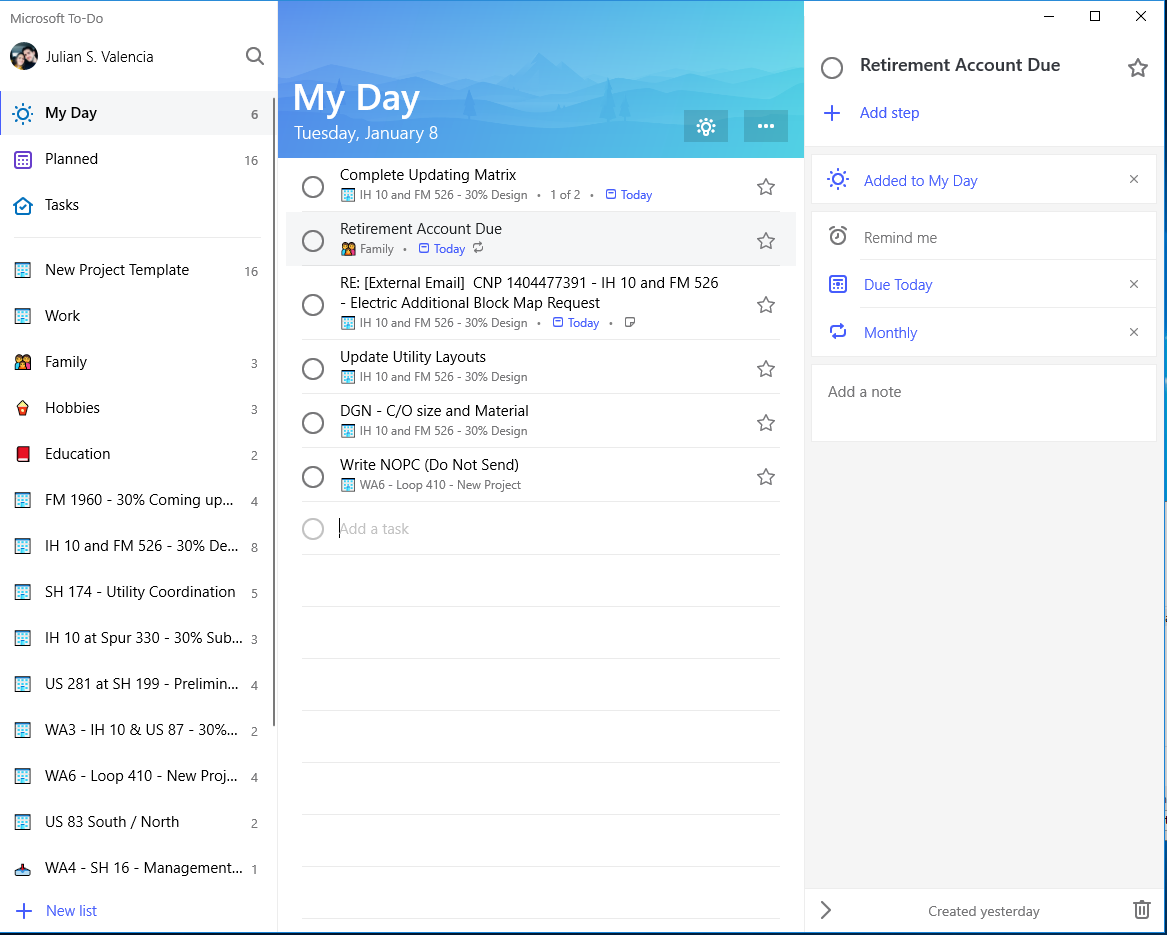
Task: Click the sun icon beside Added to My Day
Action: click(x=838, y=179)
